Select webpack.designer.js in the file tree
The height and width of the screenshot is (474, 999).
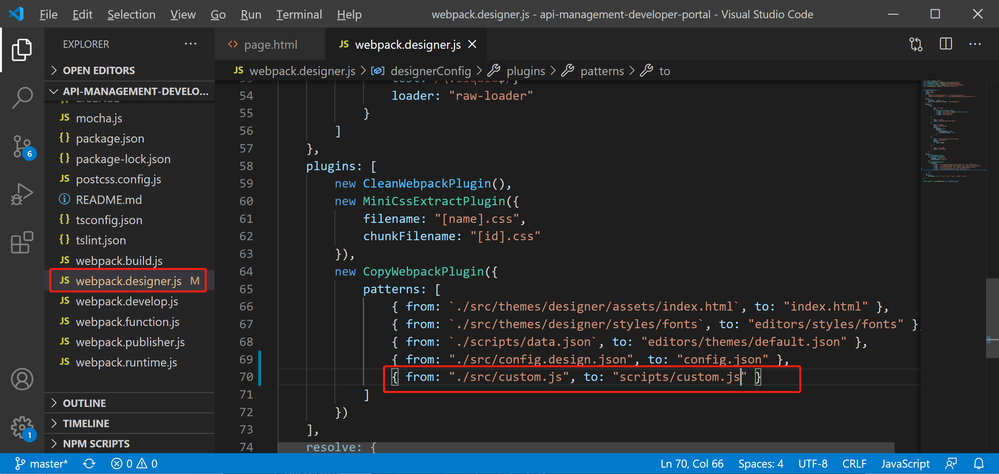[x=130, y=281]
